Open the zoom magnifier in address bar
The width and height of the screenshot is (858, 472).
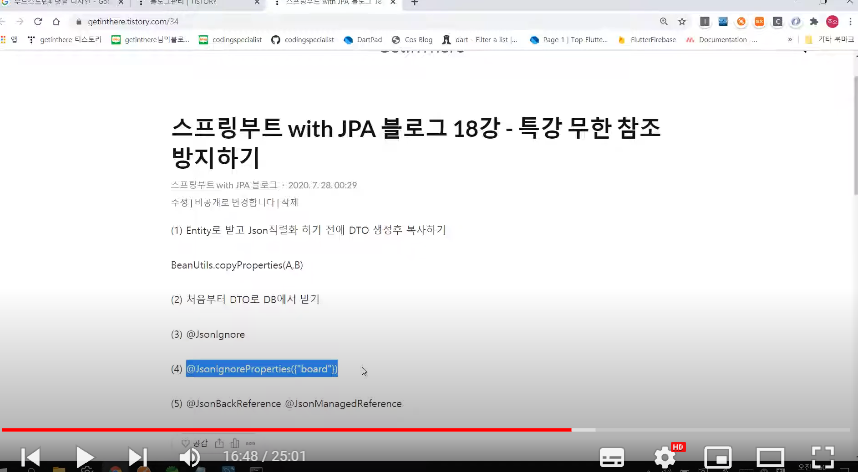click(664, 21)
